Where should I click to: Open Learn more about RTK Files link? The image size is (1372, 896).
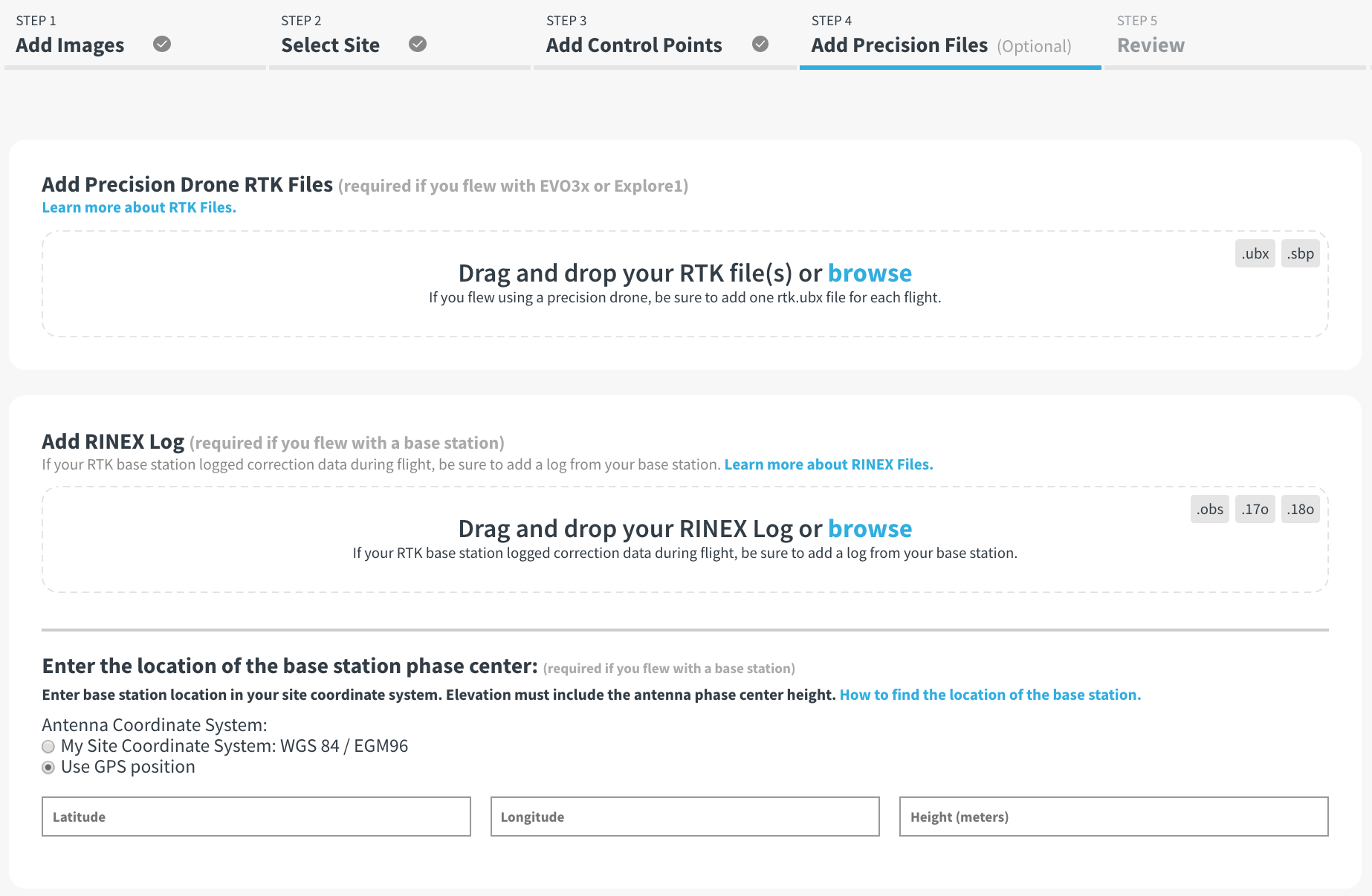click(139, 207)
